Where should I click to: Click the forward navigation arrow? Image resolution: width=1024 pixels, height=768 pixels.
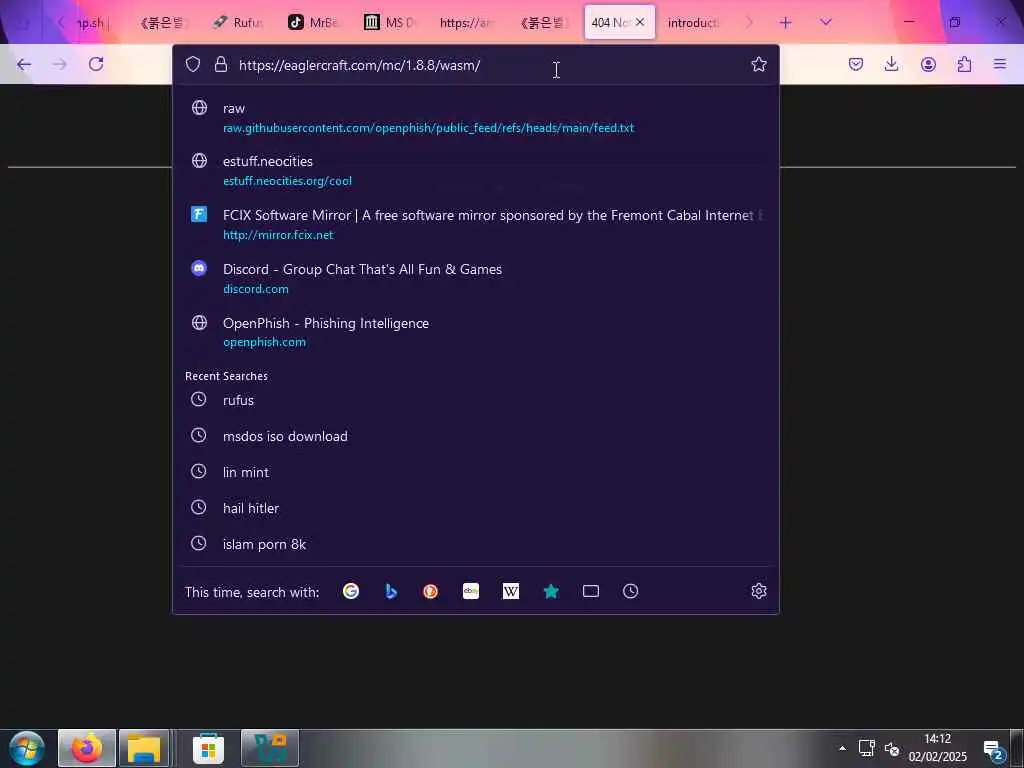click(x=60, y=64)
